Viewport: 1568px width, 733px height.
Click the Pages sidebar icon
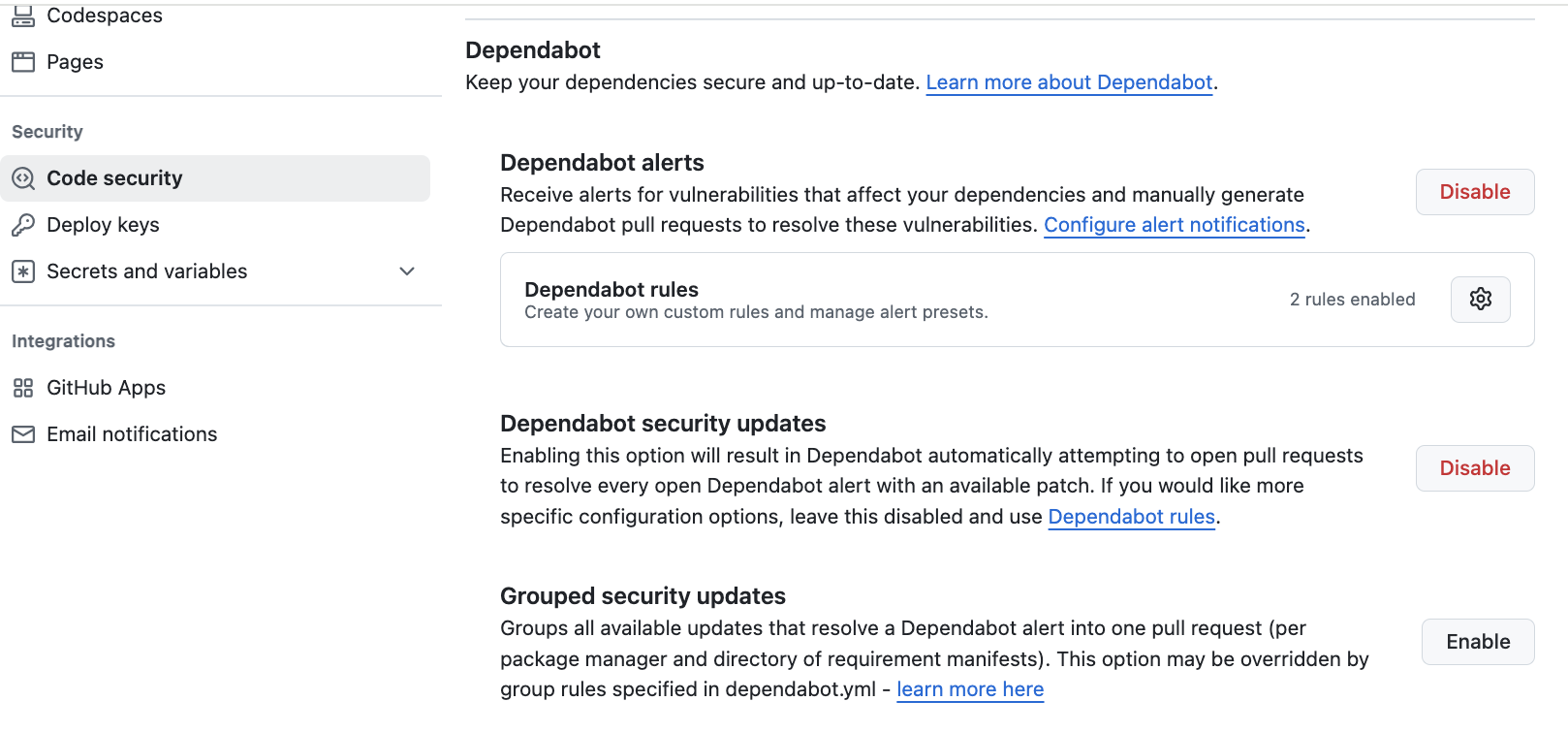pos(22,61)
